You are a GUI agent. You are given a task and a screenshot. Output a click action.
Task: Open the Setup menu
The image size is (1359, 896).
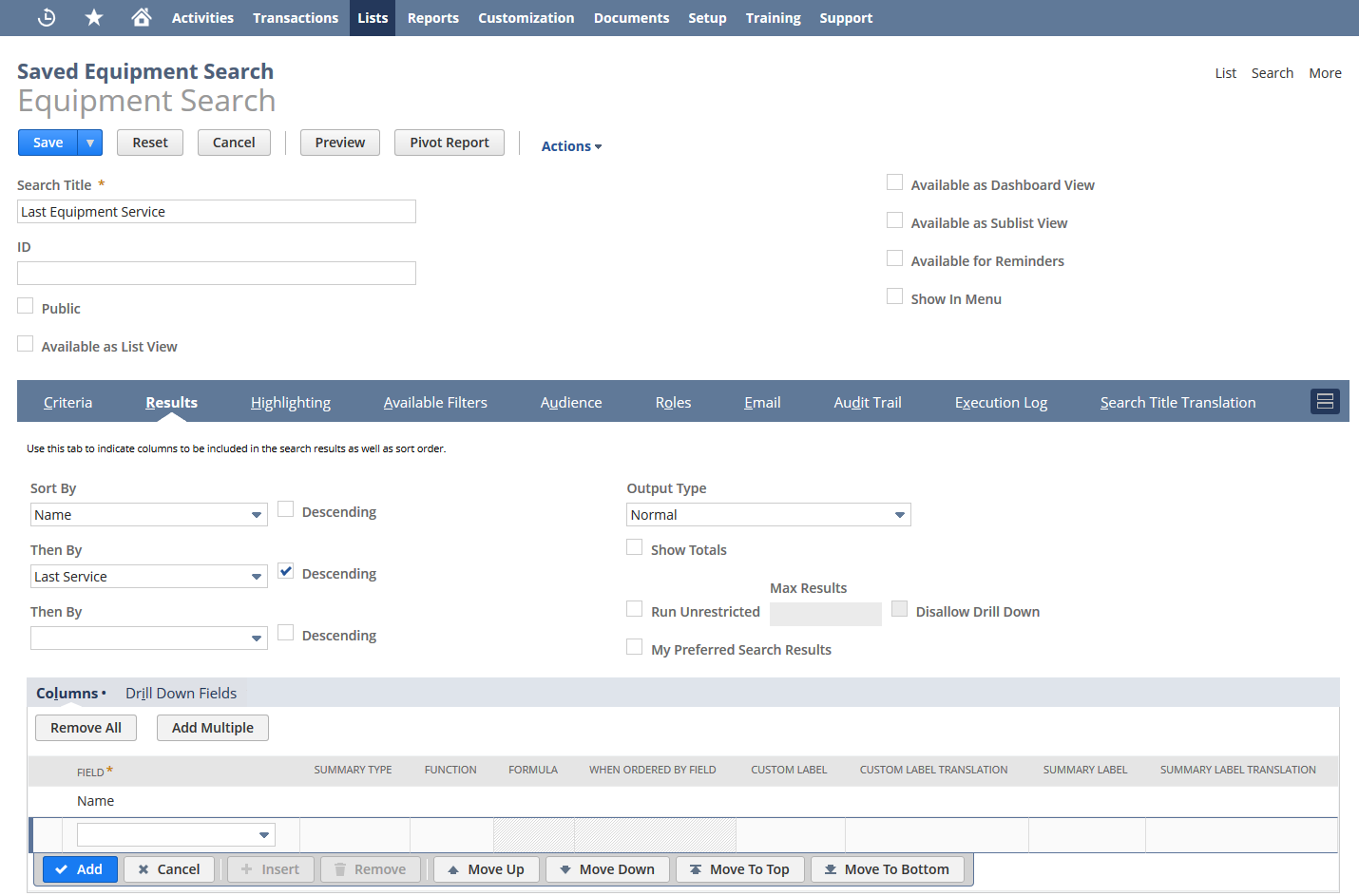707,18
